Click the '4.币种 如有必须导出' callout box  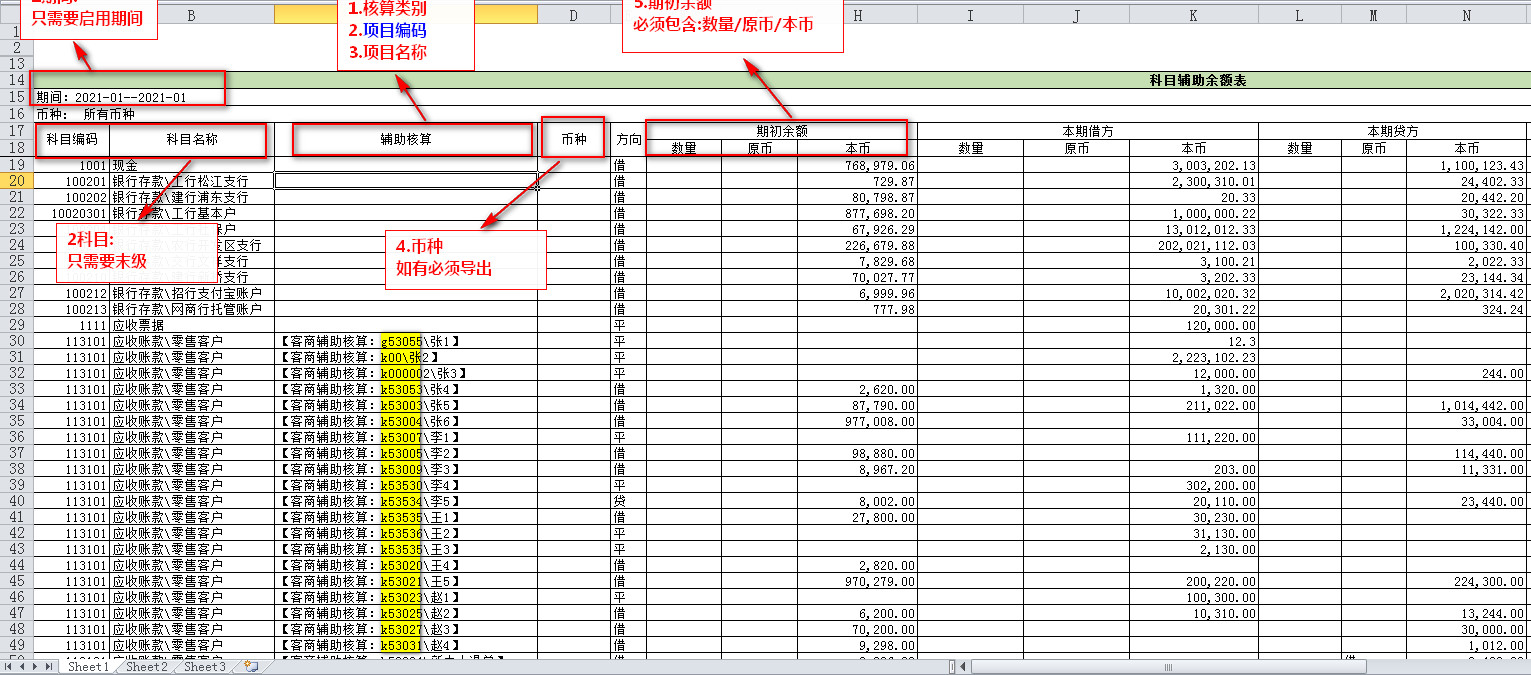coord(465,259)
